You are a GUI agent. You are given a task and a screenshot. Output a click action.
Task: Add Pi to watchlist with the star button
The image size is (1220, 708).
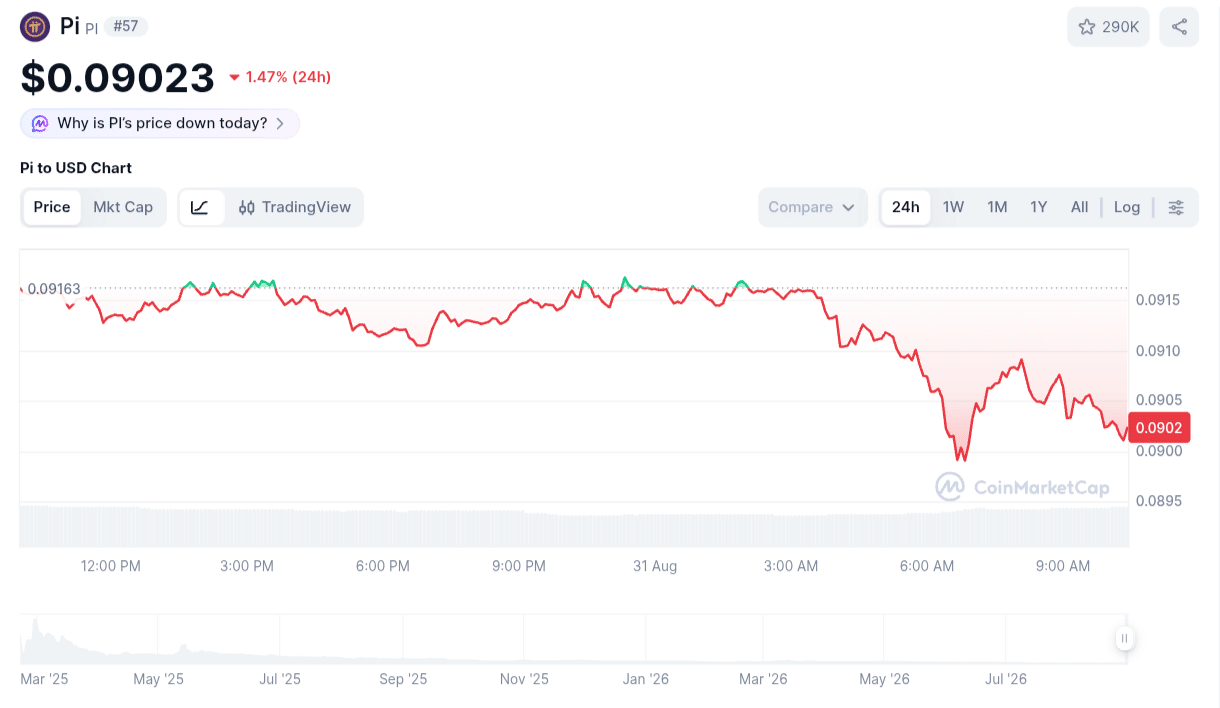pos(1108,27)
